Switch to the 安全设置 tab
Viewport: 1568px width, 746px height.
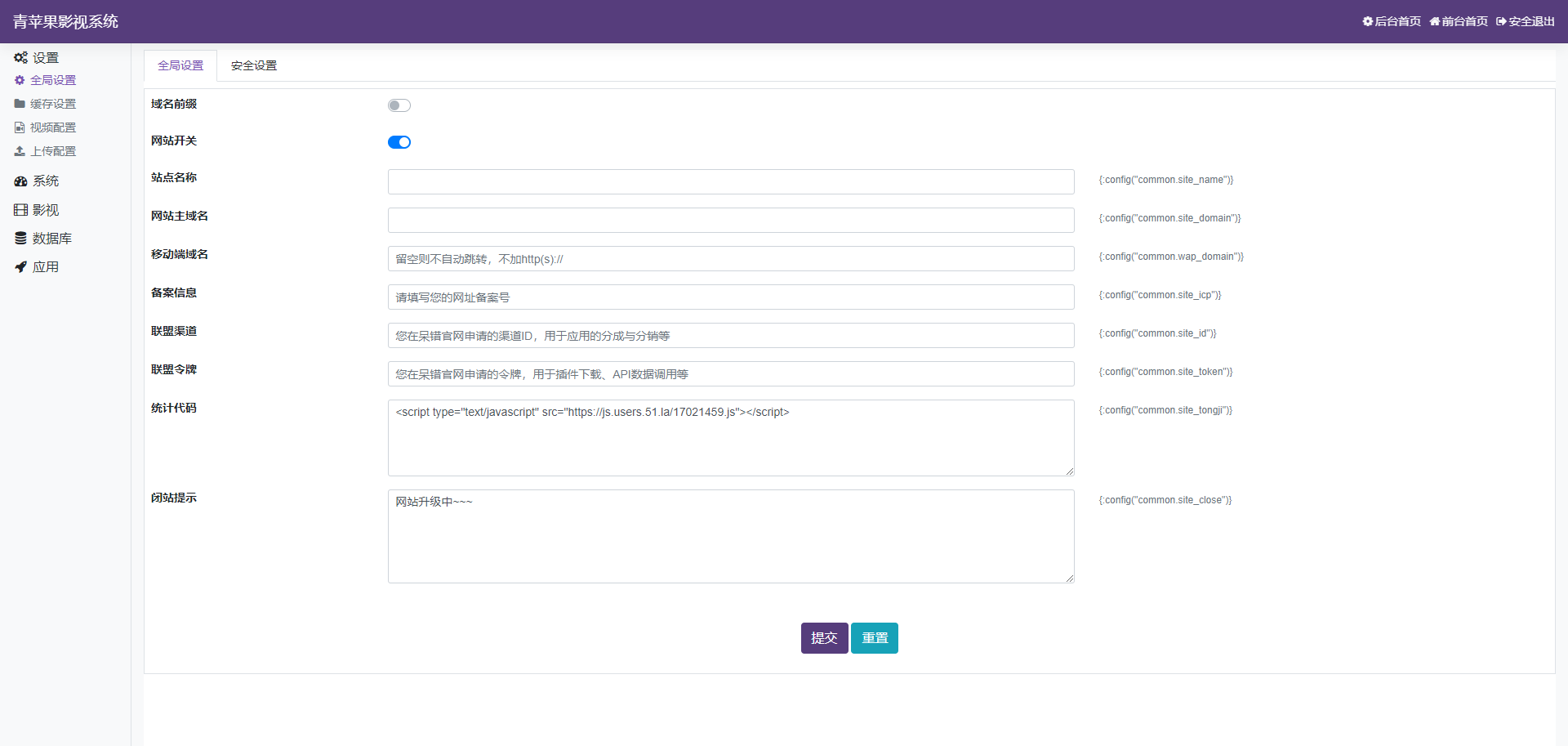click(x=253, y=65)
